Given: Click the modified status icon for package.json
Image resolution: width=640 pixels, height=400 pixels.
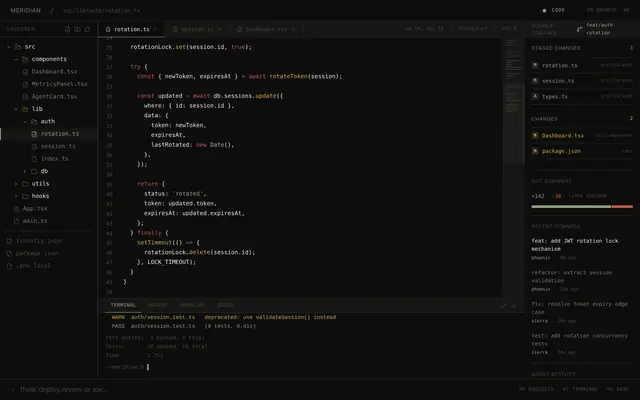Looking at the screenshot, I should pyautogui.click(x=535, y=151).
